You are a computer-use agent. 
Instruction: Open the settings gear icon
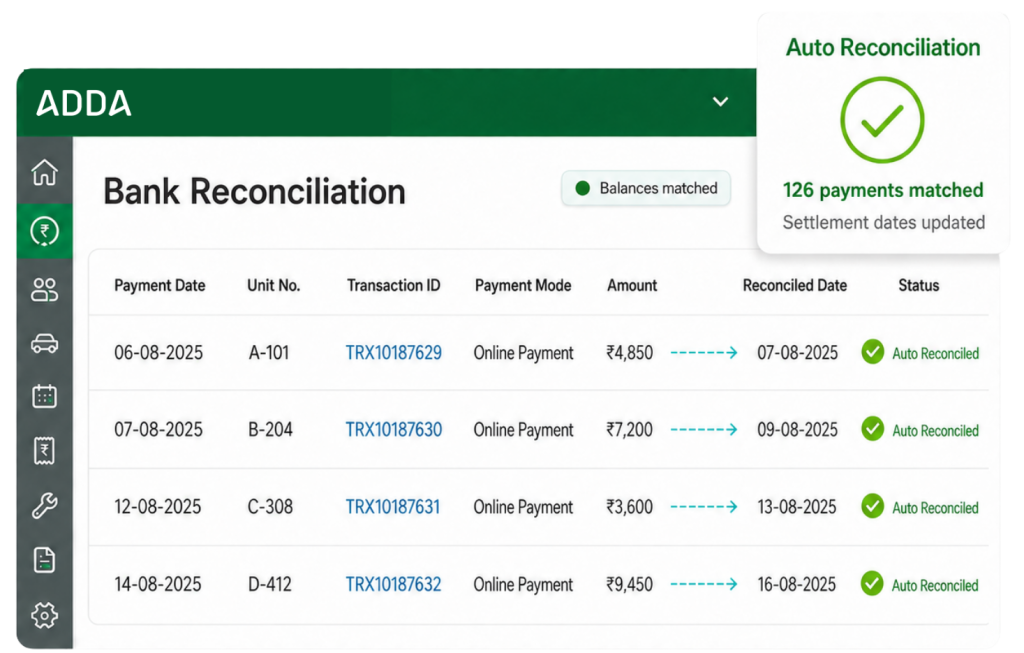pyautogui.click(x=44, y=615)
